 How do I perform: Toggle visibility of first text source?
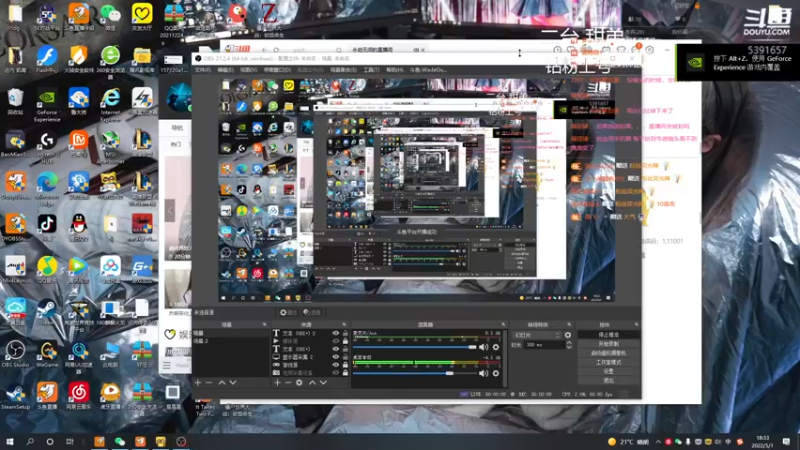click(x=335, y=333)
